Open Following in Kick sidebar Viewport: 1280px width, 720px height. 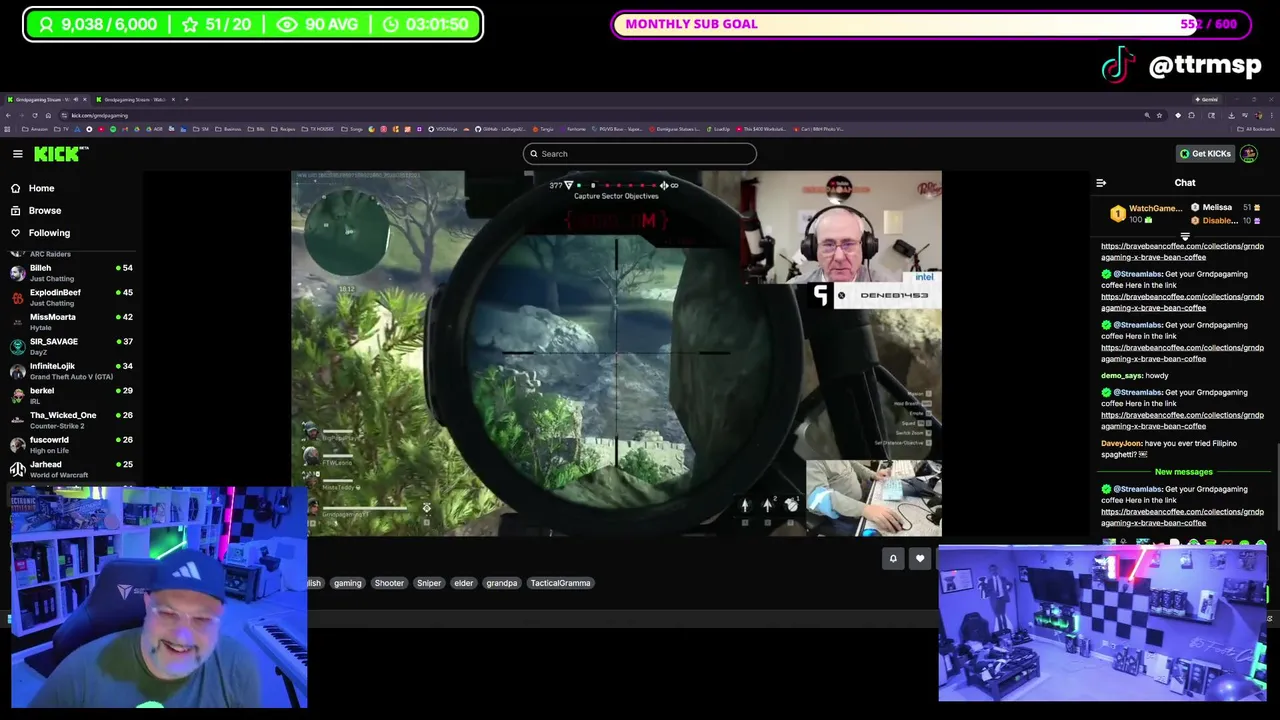pos(49,233)
